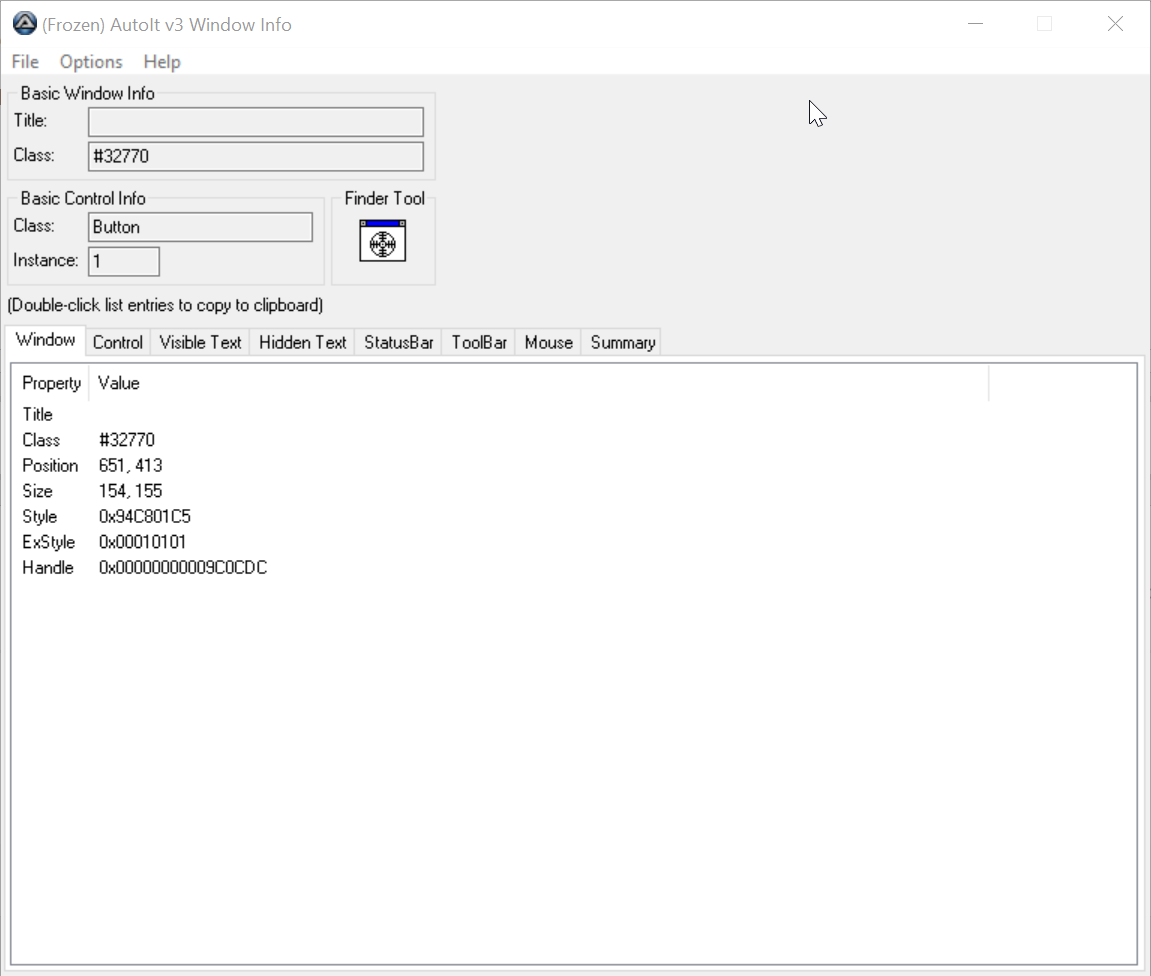
Task: Show the ToolBar tab
Action: click(x=479, y=343)
